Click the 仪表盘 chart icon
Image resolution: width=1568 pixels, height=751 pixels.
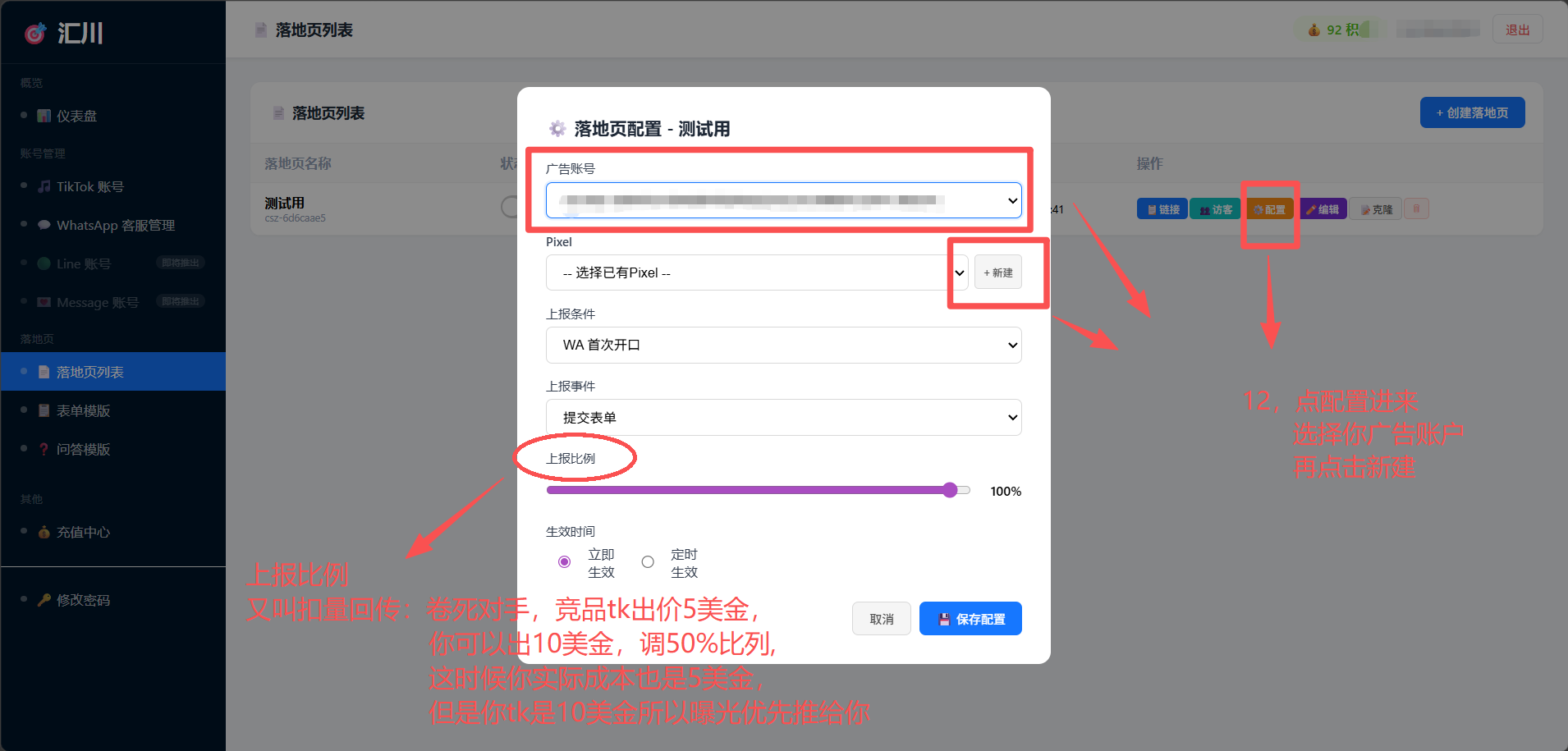pos(44,116)
